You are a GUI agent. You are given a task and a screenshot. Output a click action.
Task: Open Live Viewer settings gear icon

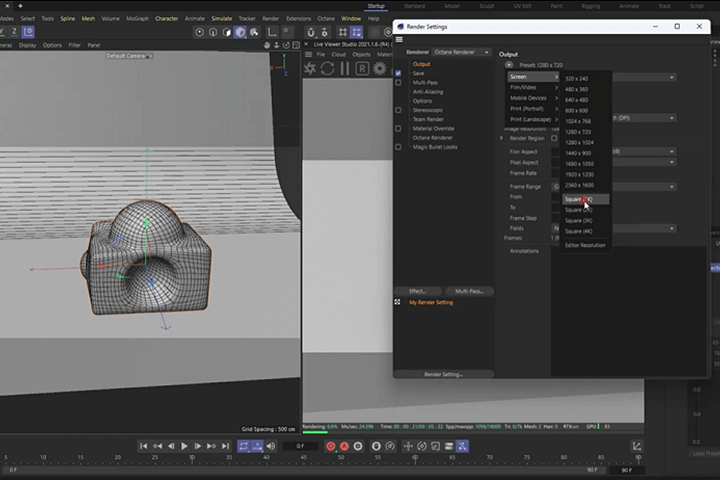click(x=380, y=69)
